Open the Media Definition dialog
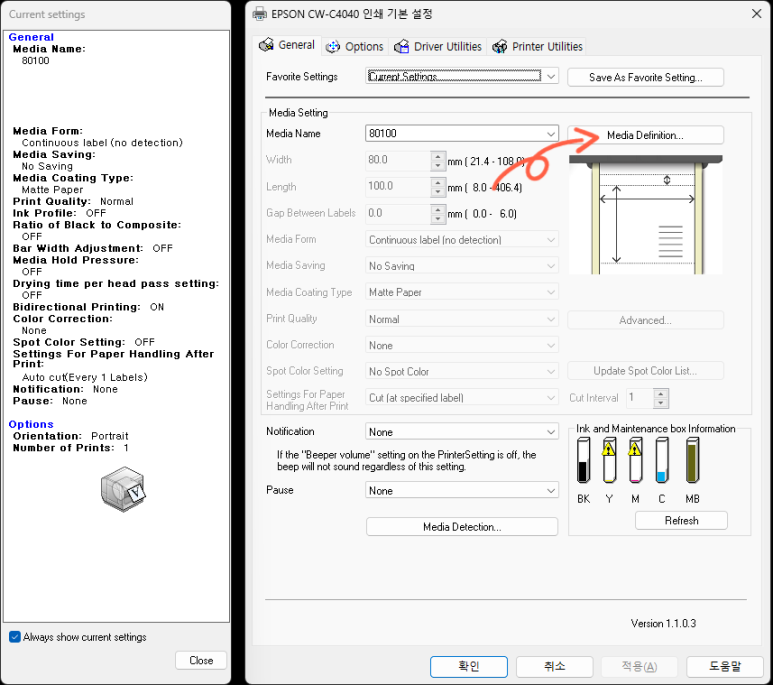773x685 pixels. pos(645,135)
